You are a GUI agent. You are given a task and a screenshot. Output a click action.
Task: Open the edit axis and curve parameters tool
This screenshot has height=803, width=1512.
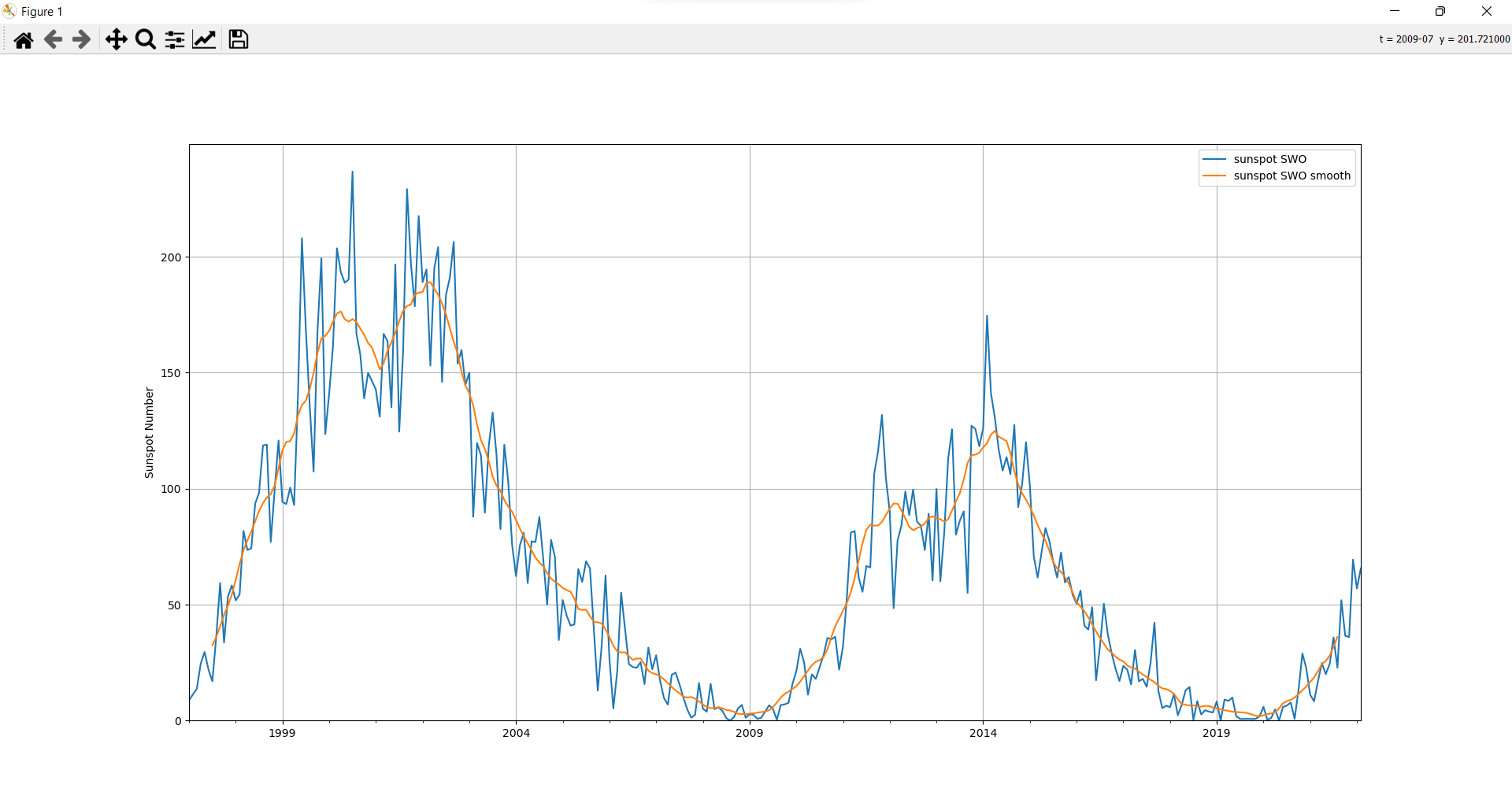[x=204, y=39]
